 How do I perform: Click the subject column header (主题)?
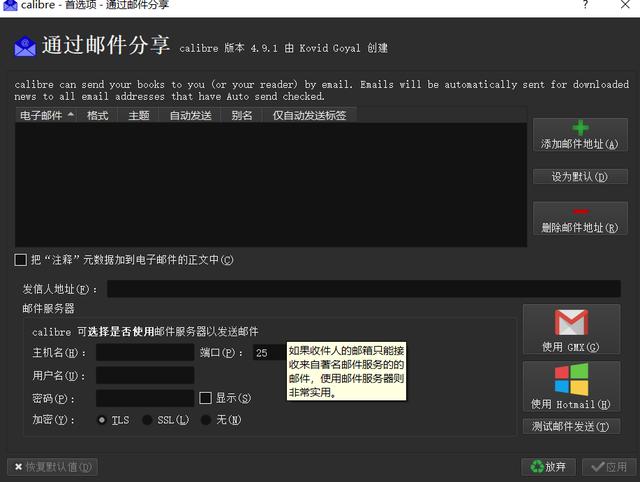click(x=139, y=116)
